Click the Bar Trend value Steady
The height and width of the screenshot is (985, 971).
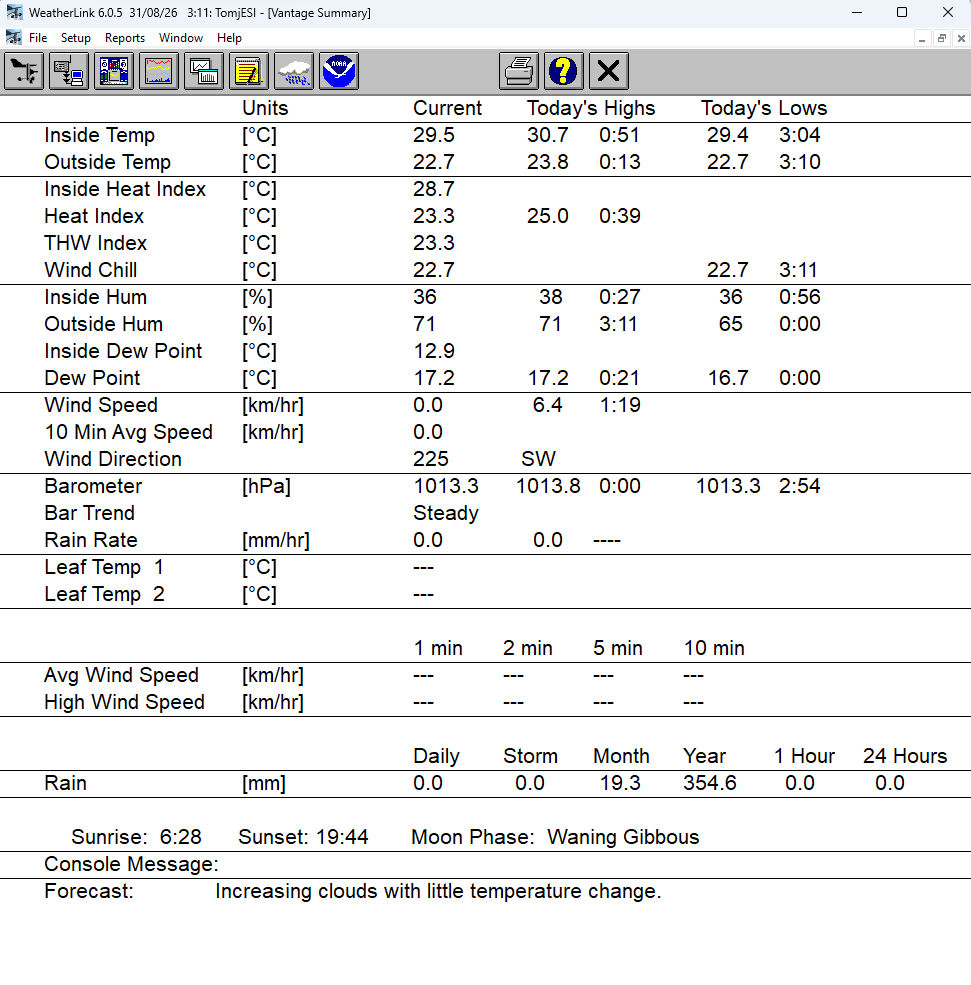tap(446, 513)
